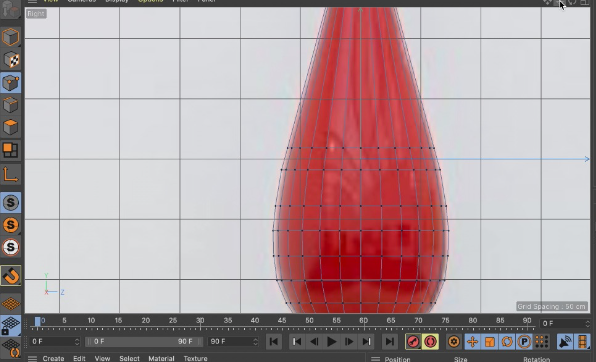
Task: Toggle Rotation keyframe recording icon
Action: [507, 341]
